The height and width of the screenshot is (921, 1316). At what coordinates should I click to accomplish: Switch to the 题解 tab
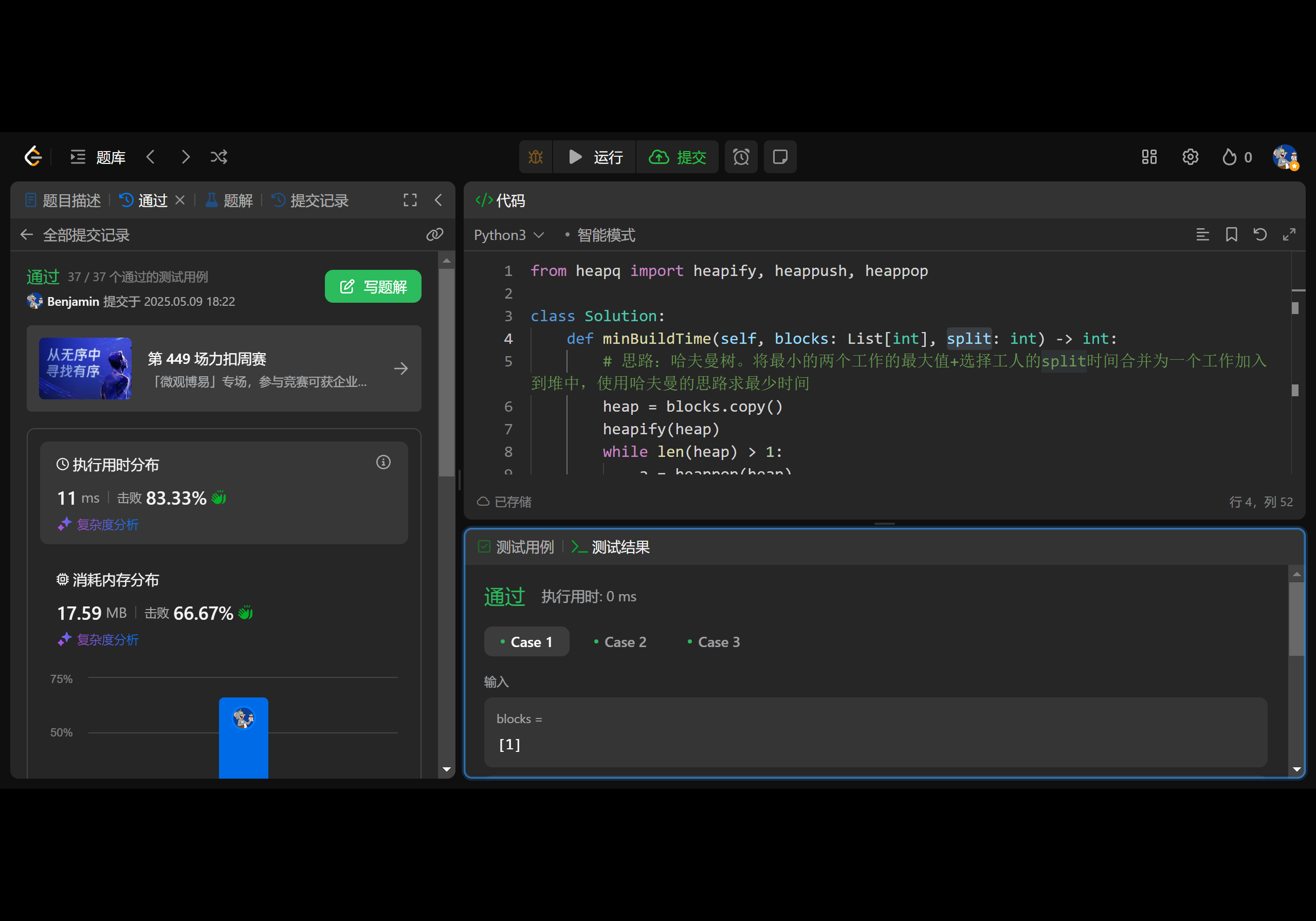[230, 200]
